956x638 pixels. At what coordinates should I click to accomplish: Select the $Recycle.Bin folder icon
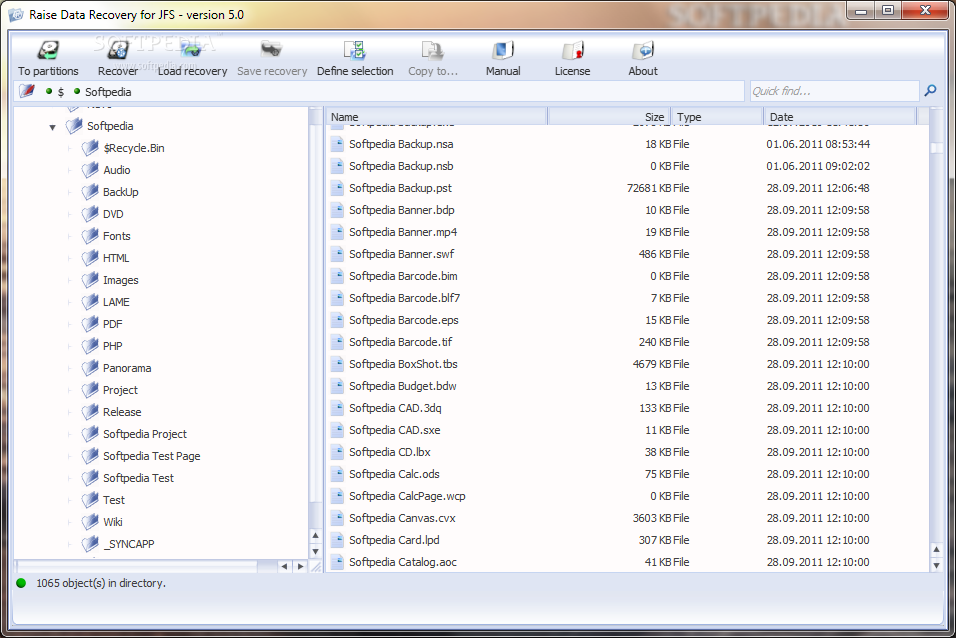tap(90, 148)
